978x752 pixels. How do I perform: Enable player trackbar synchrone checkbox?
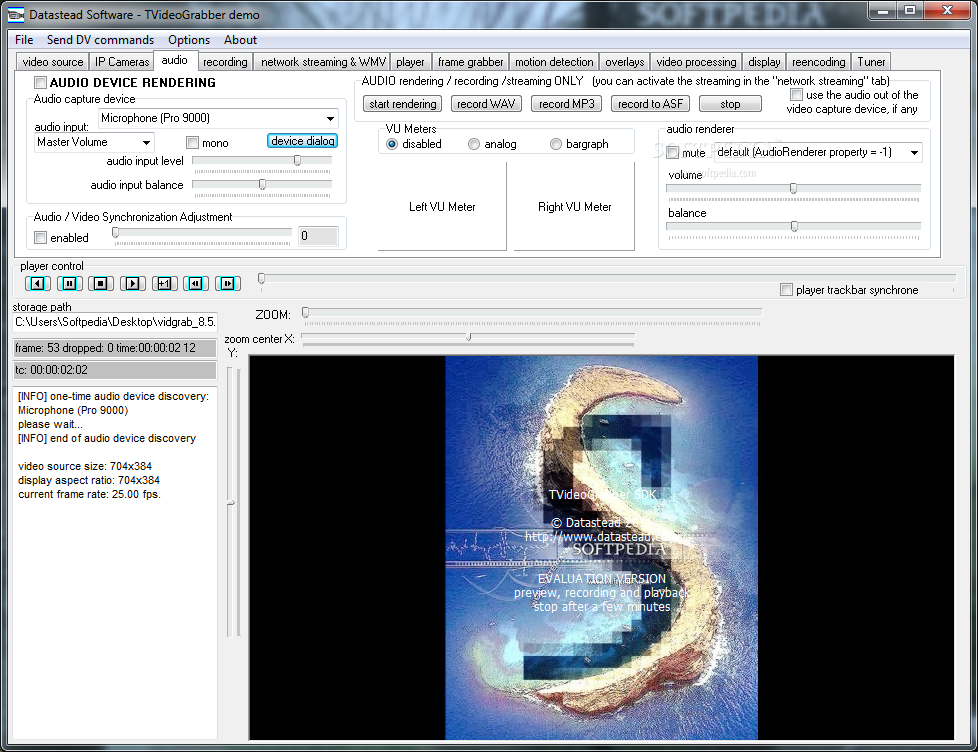pos(787,290)
